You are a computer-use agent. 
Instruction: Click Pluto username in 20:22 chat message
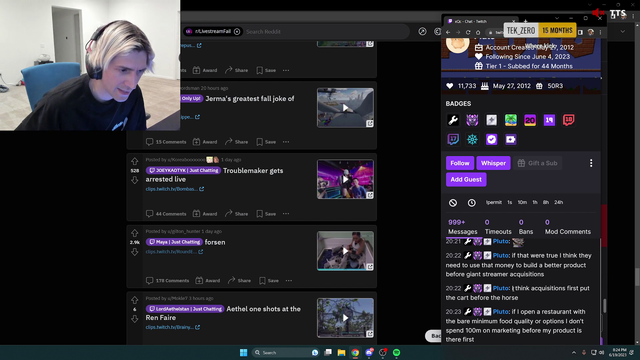[x=501, y=256]
